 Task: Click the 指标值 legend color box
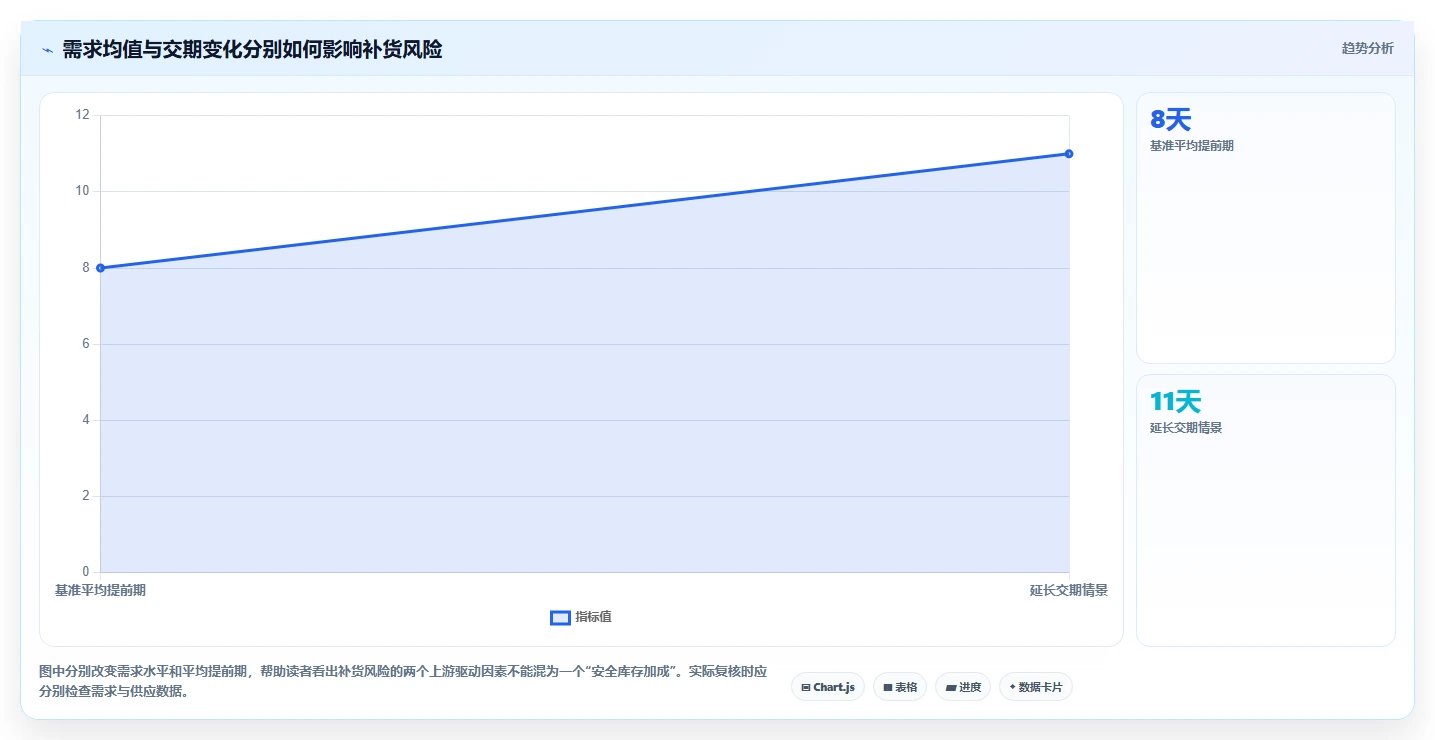coord(561,618)
